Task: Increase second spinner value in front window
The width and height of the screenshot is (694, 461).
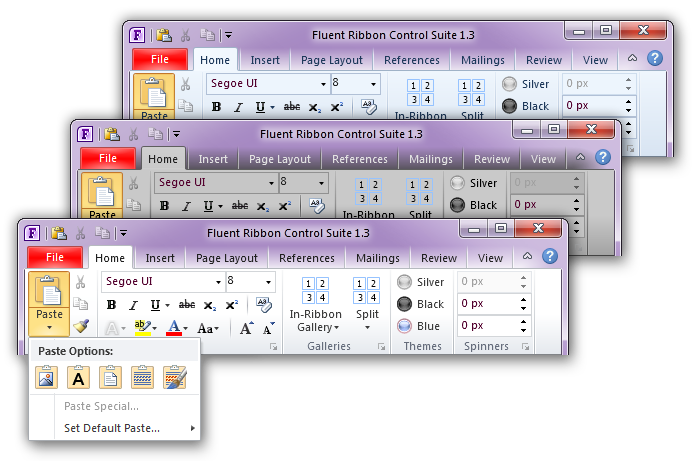Action: tap(524, 300)
